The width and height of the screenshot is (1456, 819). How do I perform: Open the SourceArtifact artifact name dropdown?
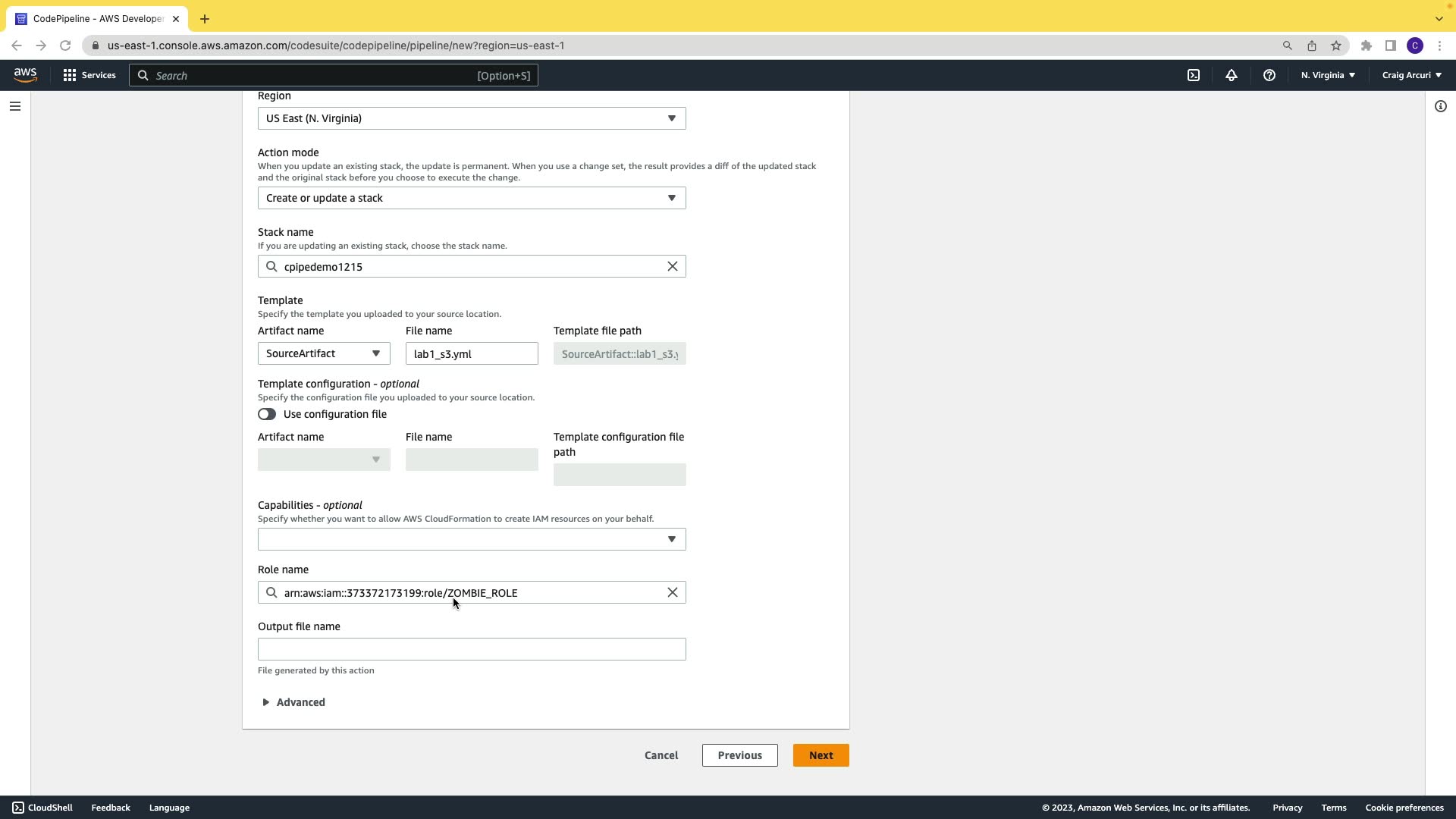coord(323,353)
